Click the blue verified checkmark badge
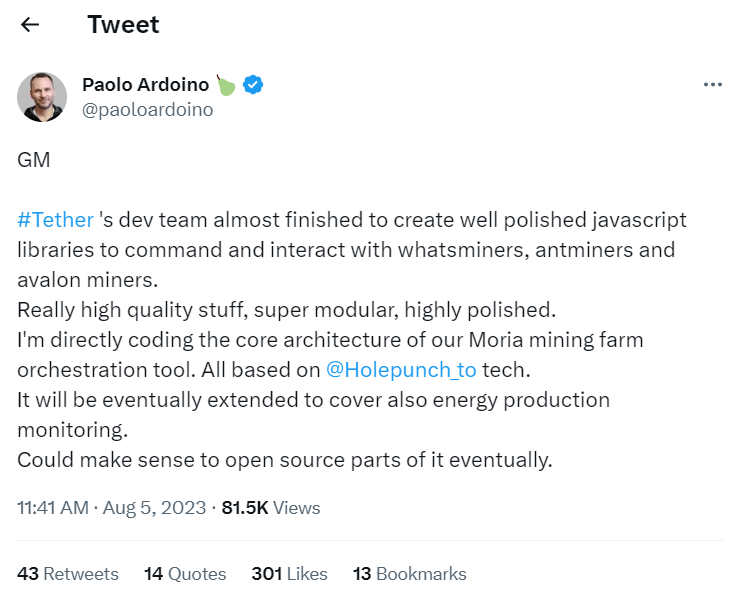Viewport: 733px width, 602px height. click(253, 85)
